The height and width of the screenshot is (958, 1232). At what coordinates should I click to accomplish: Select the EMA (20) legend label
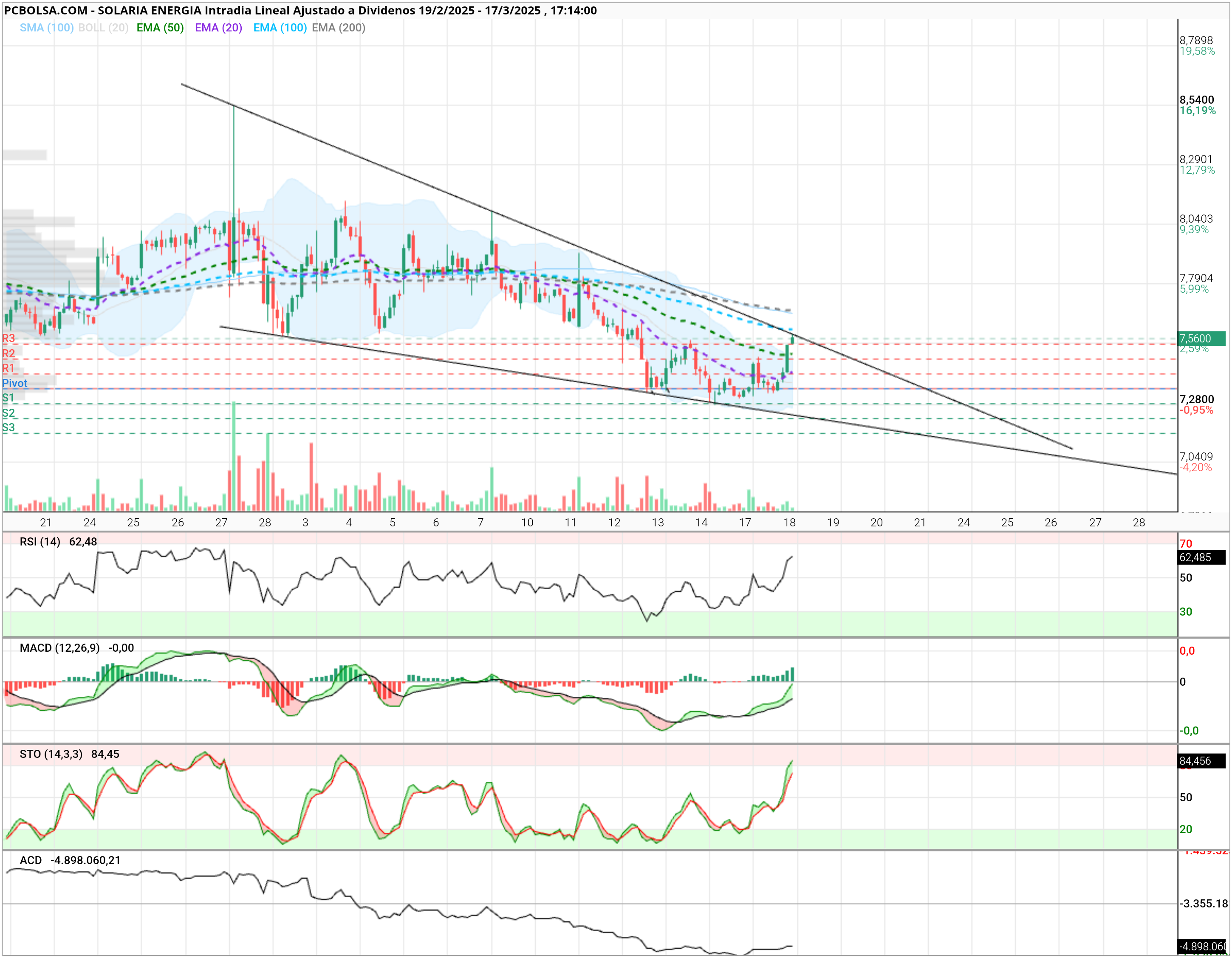tap(218, 28)
